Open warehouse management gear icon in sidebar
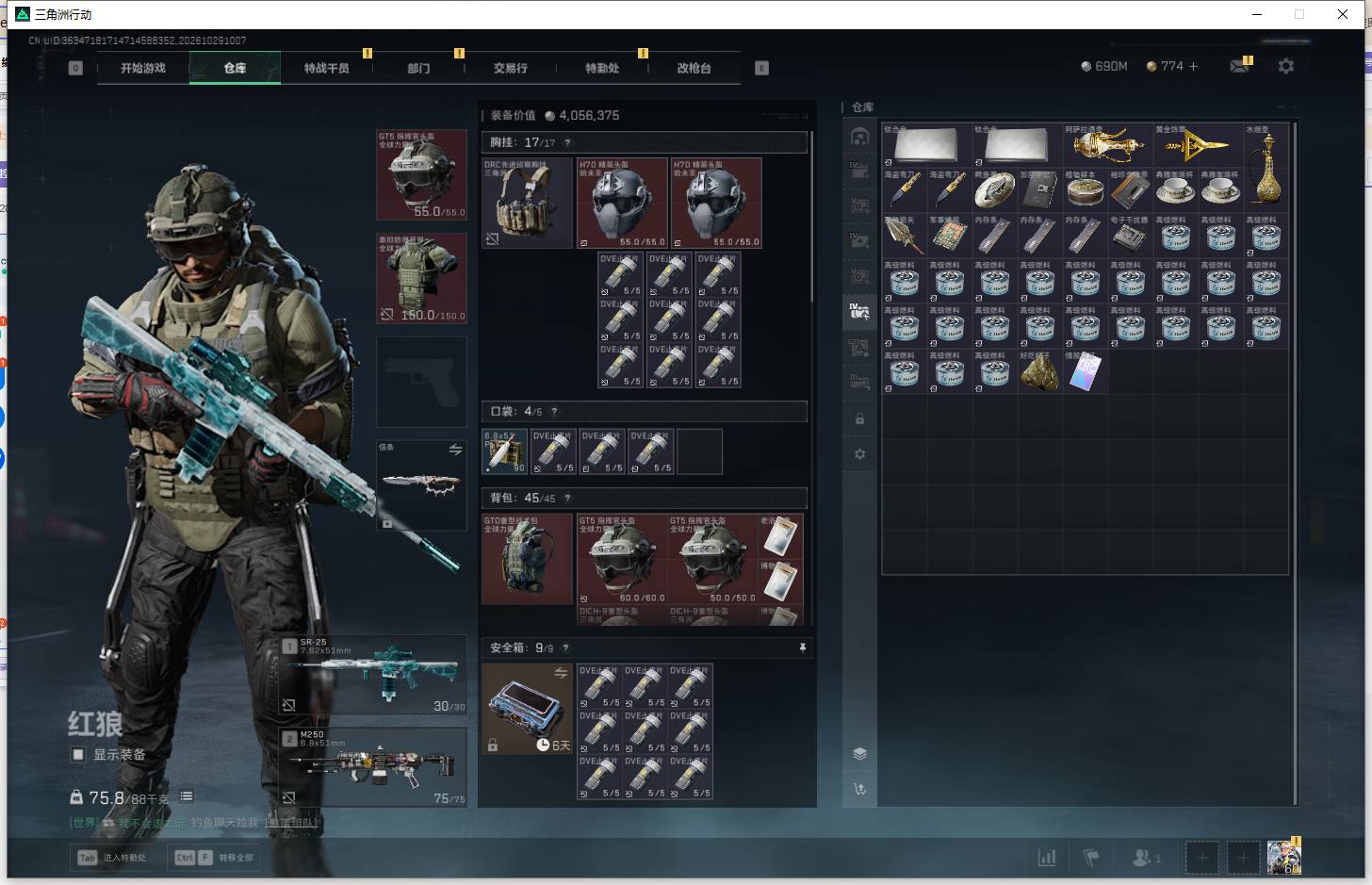 (859, 454)
